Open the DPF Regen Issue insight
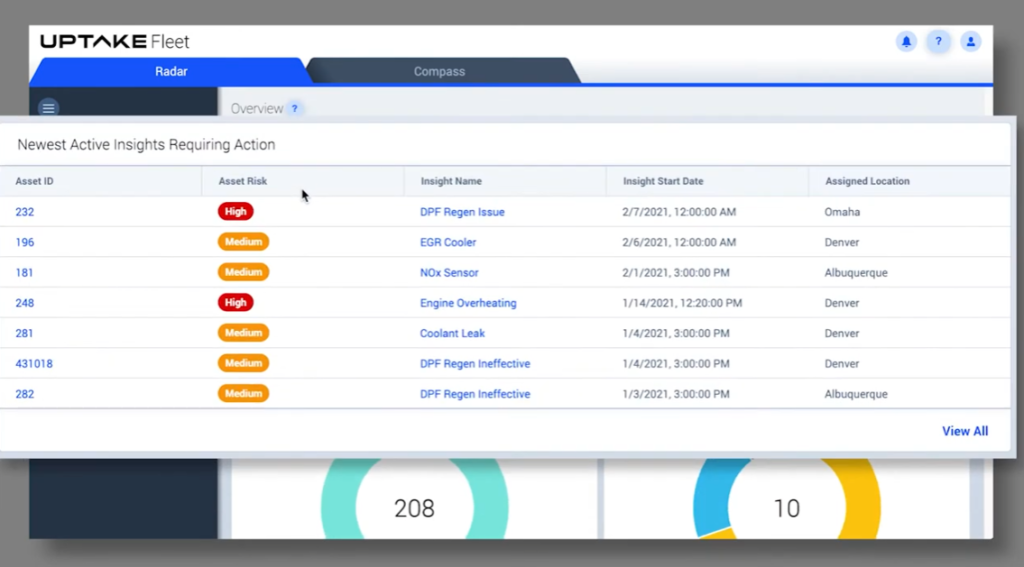Screen dimensions: 1024x567 [462, 212]
